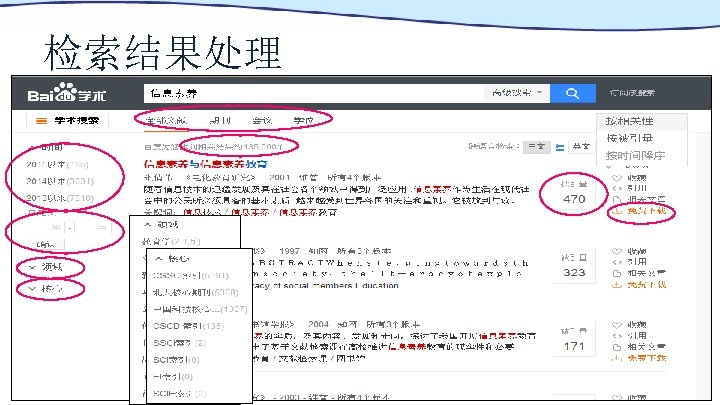This screenshot has height=405, width=720.
Task: Click the 470 citation count
Action: [574, 199]
